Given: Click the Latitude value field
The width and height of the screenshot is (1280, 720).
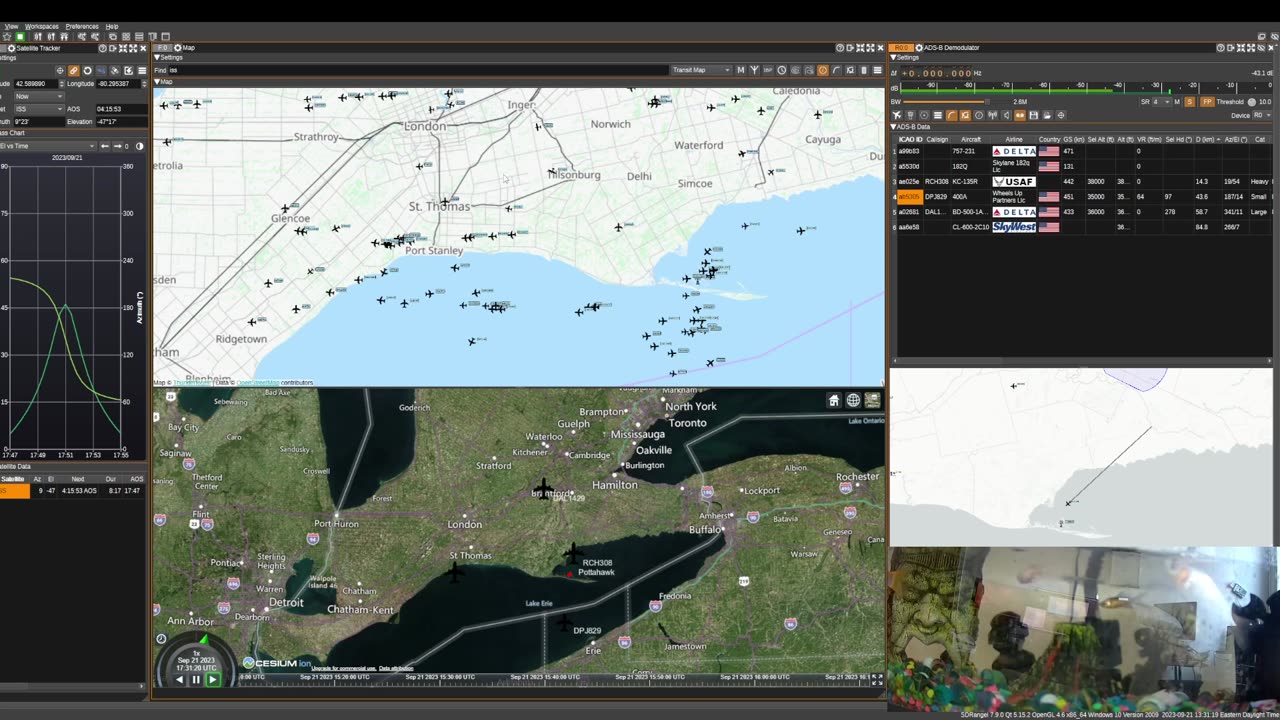Looking at the screenshot, I should point(36,84).
